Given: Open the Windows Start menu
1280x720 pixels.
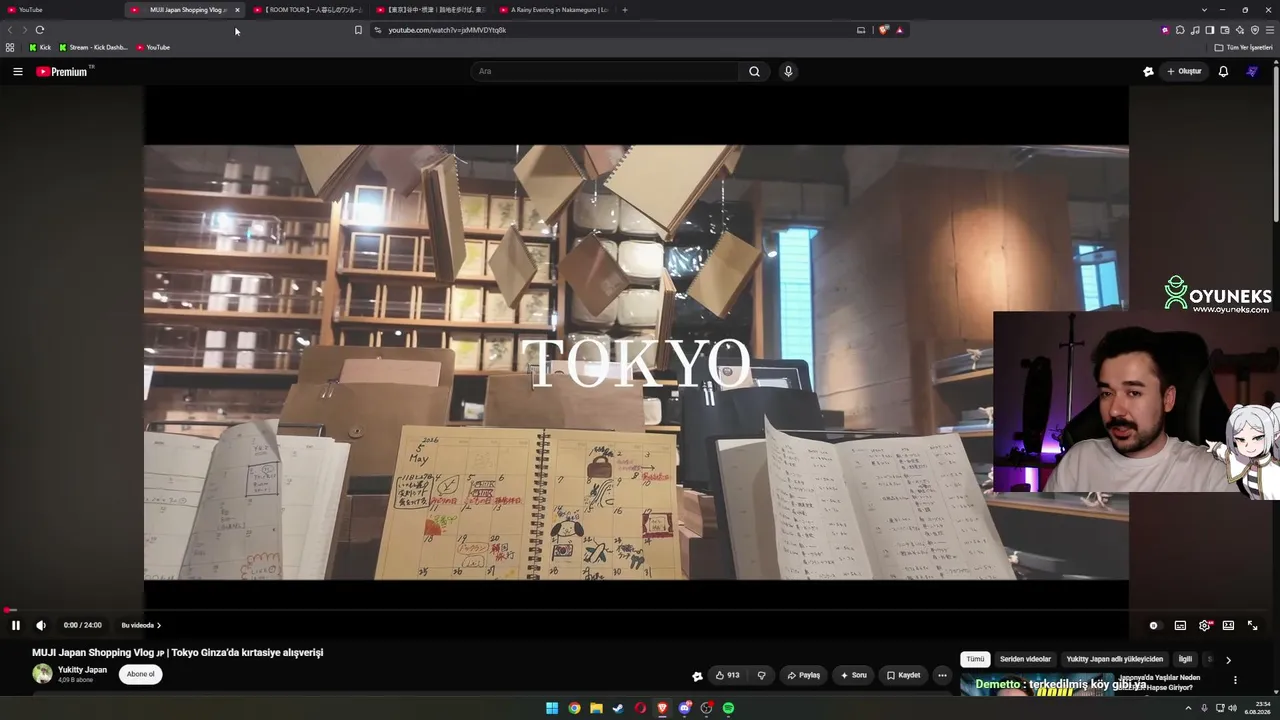Looking at the screenshot, I should pos(552,708).
